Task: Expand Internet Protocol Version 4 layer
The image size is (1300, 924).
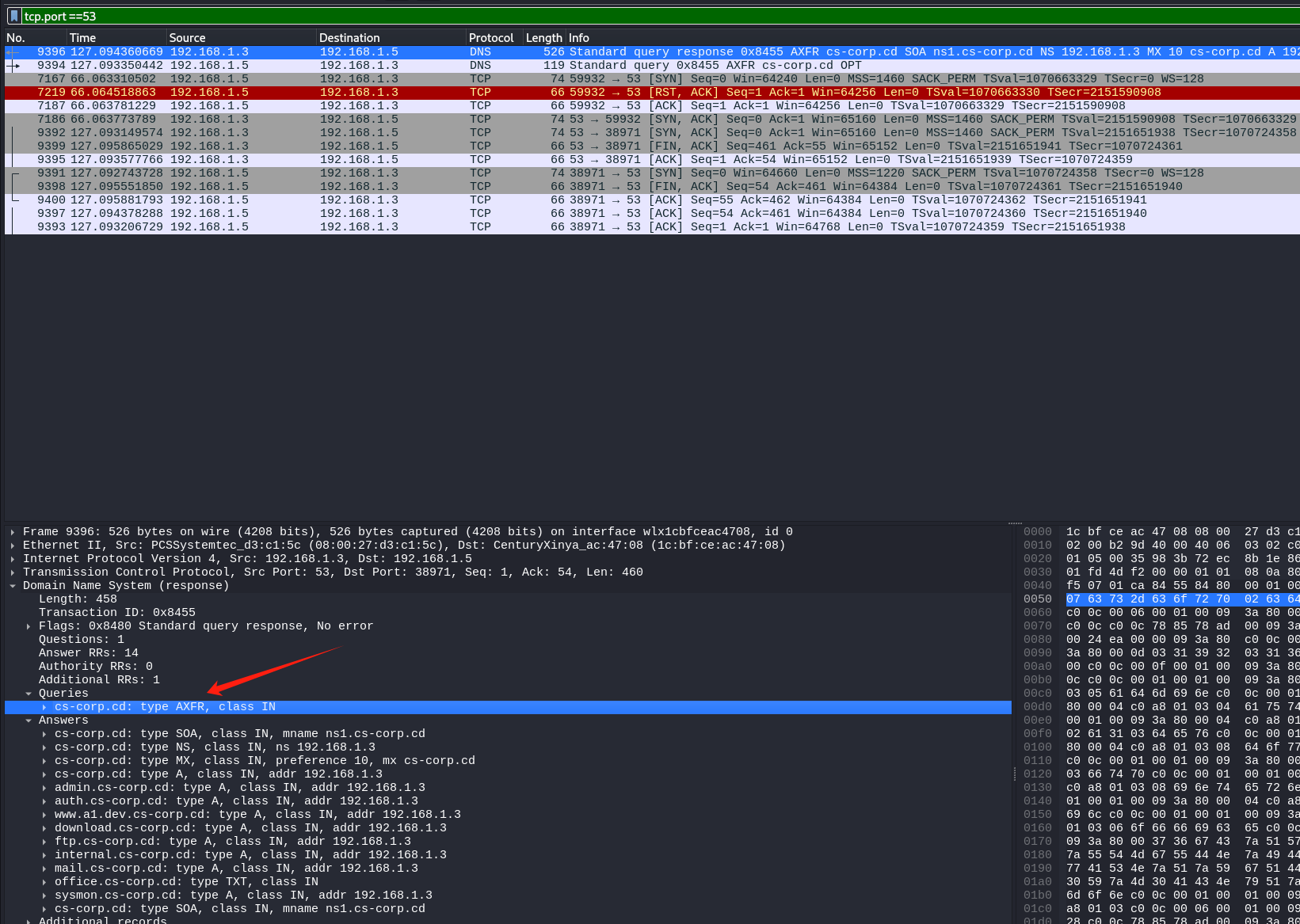Action: point(13,559)
